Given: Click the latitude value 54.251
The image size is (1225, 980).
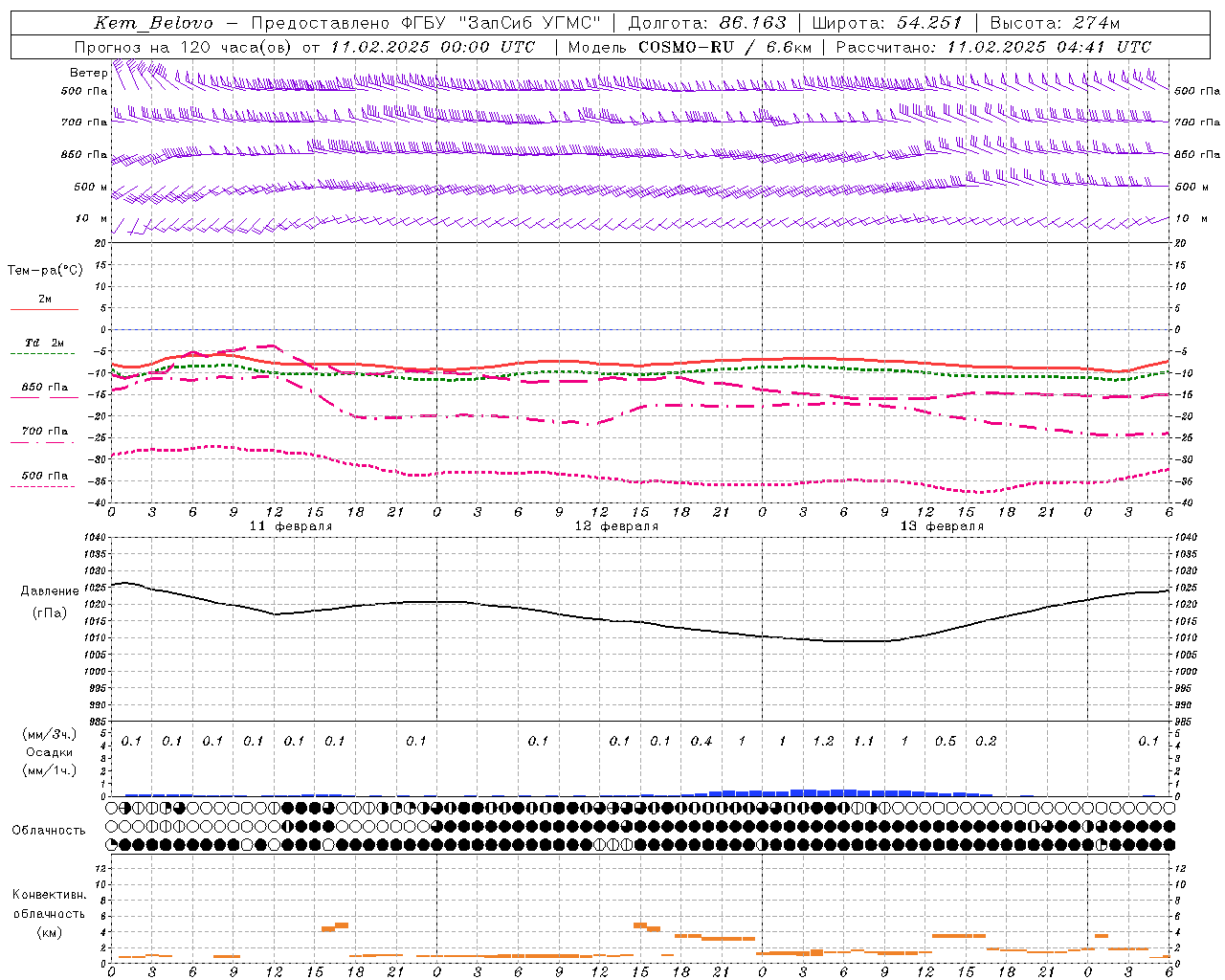Looking at the screenshot, I should tap(929, 23).
